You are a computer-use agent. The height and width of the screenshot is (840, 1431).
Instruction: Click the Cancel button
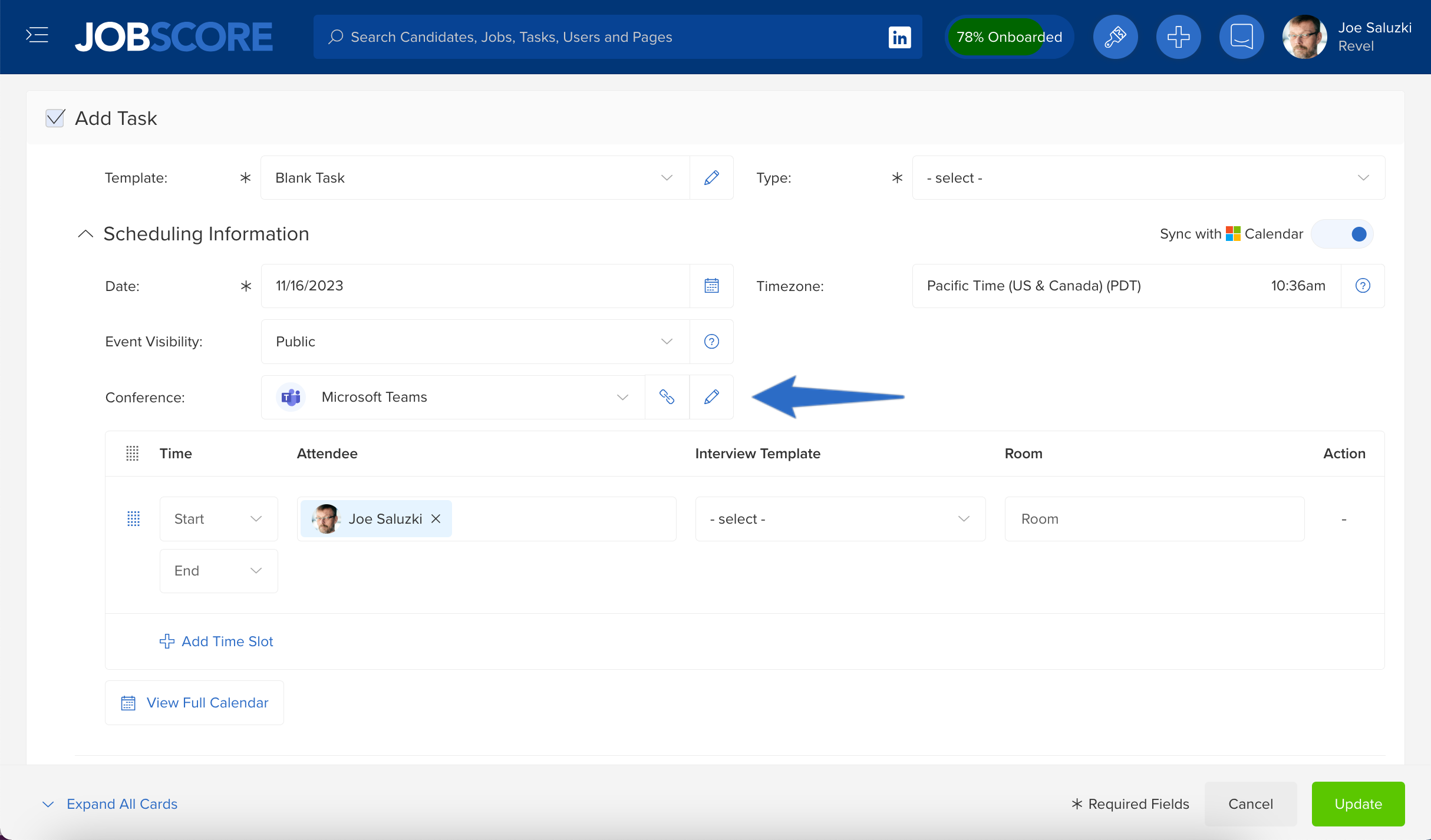click(x=1251, y=804)
